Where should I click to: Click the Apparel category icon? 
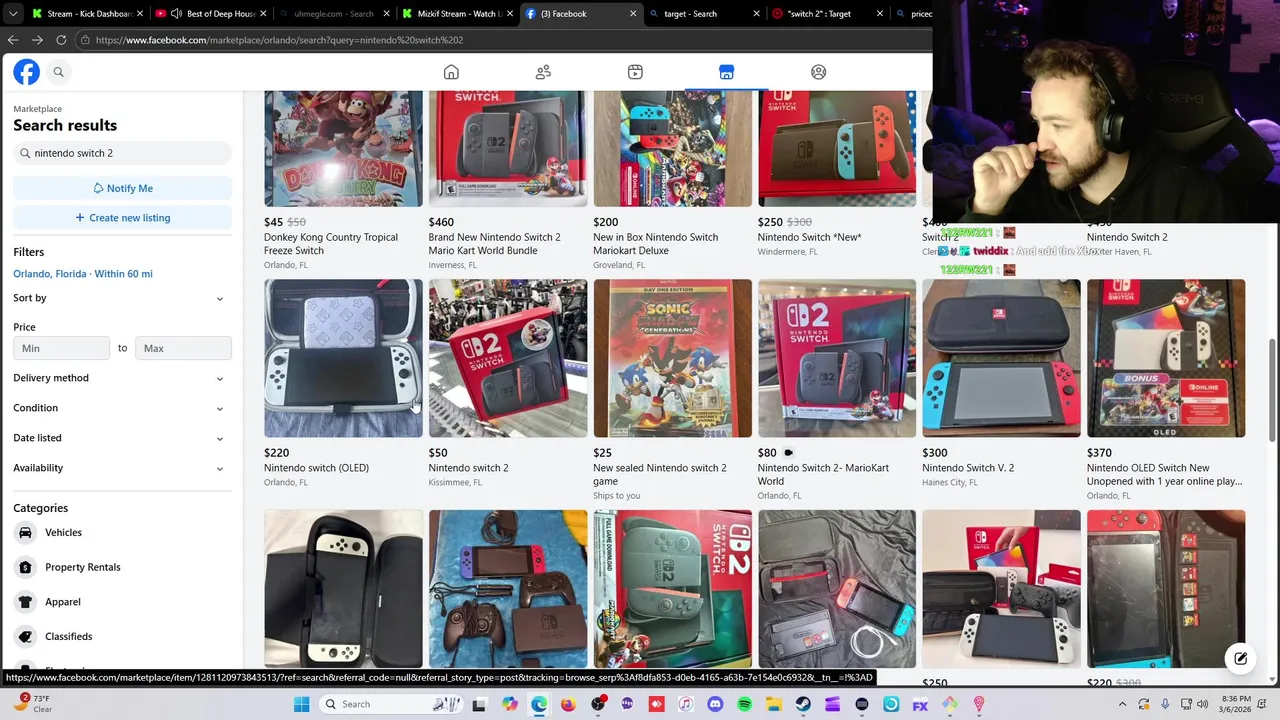pyautogui.click(x=25, y=602)
